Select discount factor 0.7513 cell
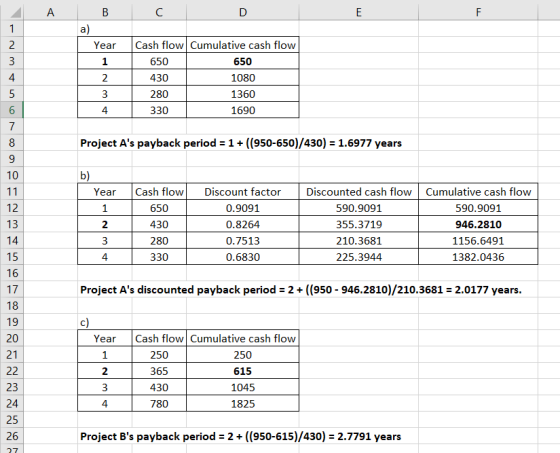The image size is (560, 453). (x=242, y=240)
